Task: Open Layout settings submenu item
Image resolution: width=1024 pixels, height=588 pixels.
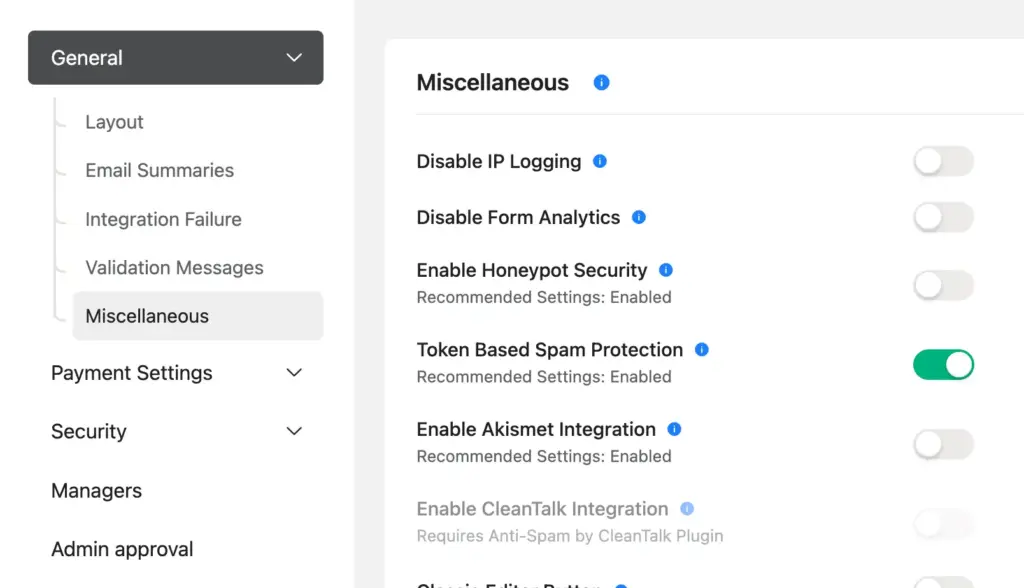Action: click(114, 122)
